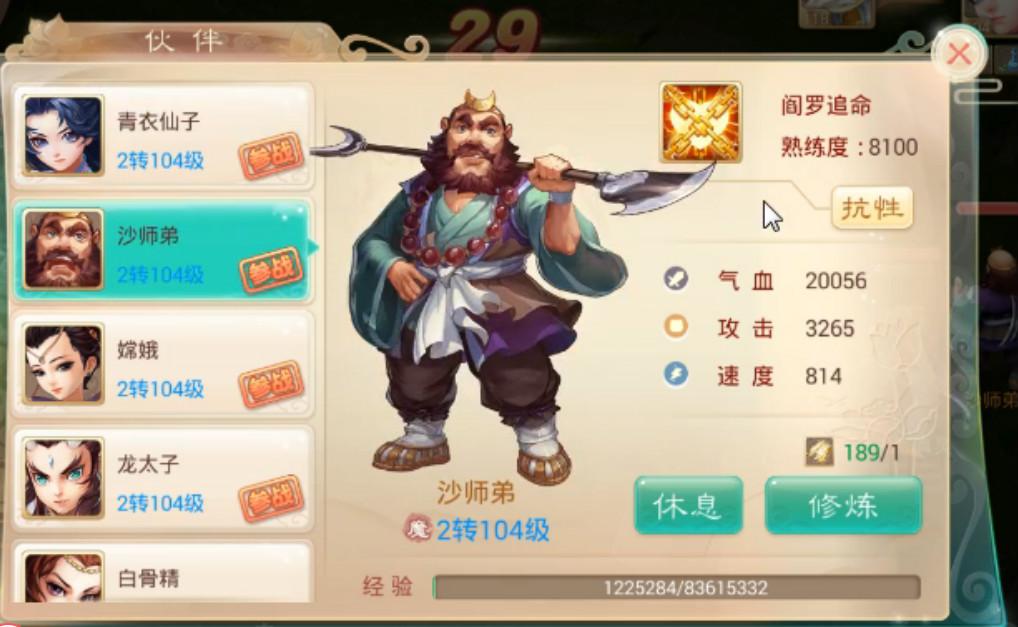
Task: Click the 气血 health stat icon
Action: point(676,279)
